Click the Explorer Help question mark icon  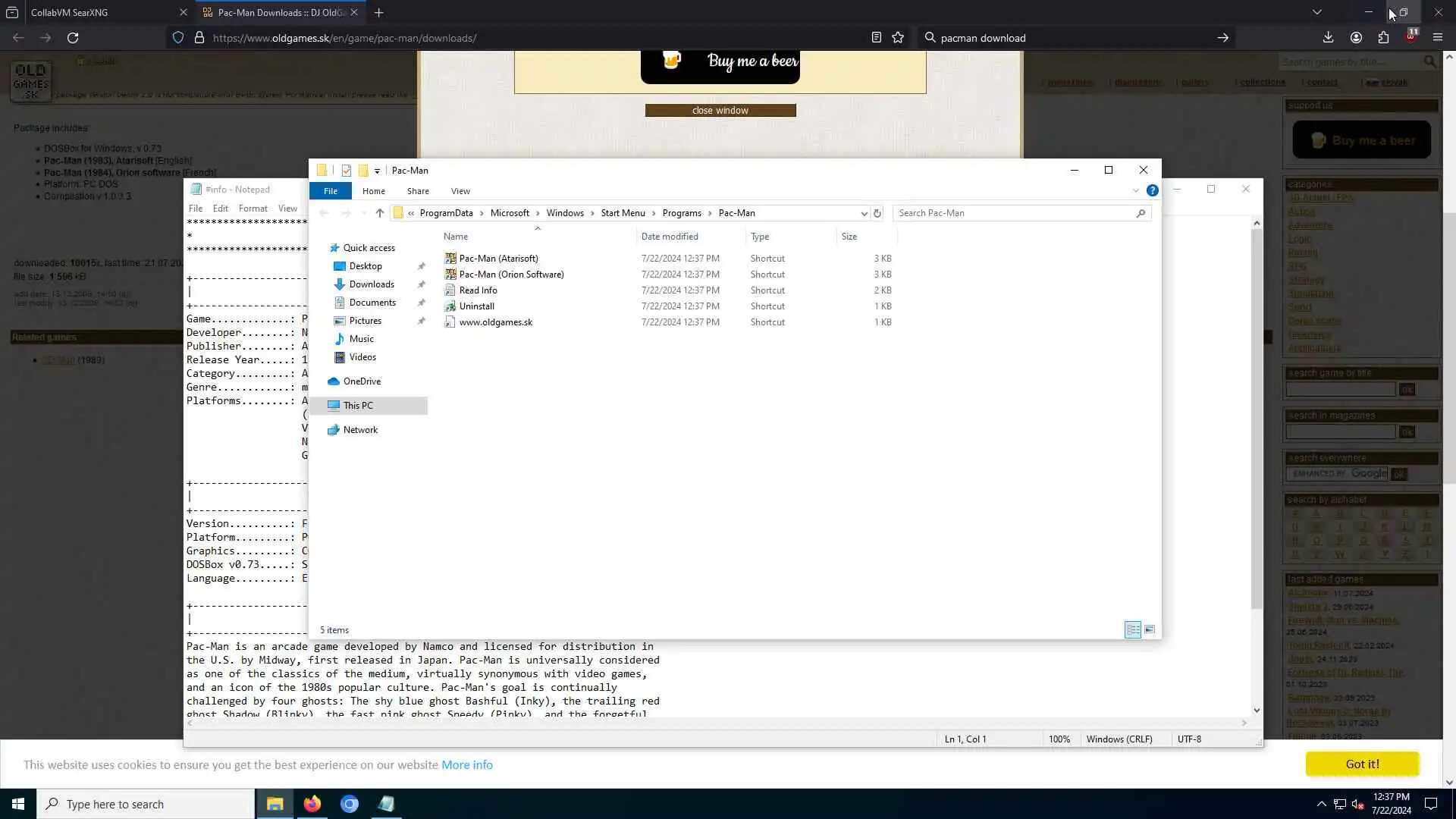(x=1152, y=191)
